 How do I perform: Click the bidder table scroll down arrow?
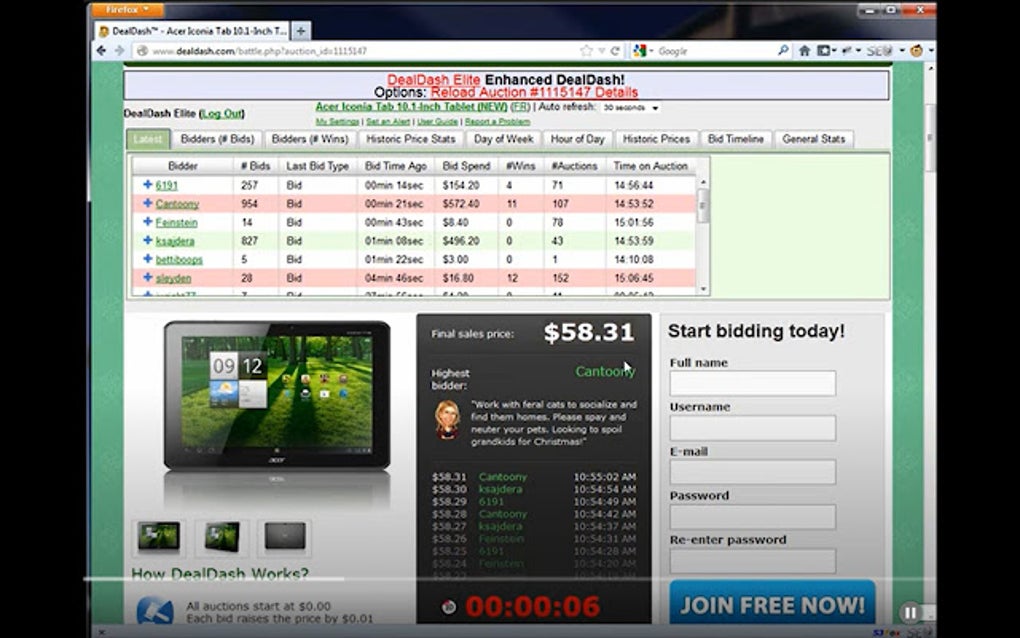pyautogui.click(x=703, y=289)
